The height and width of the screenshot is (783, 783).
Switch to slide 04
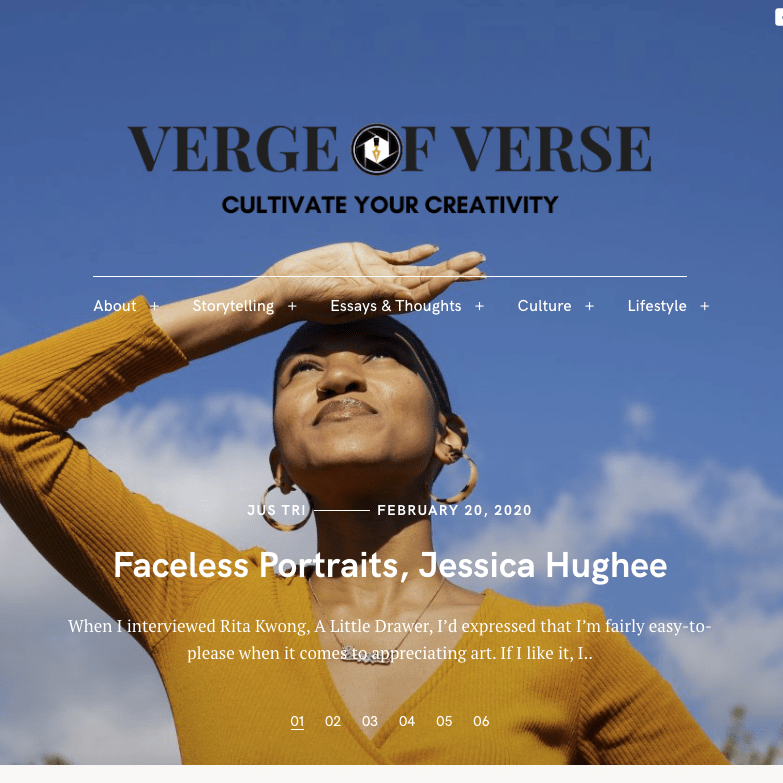click(407, 721)
